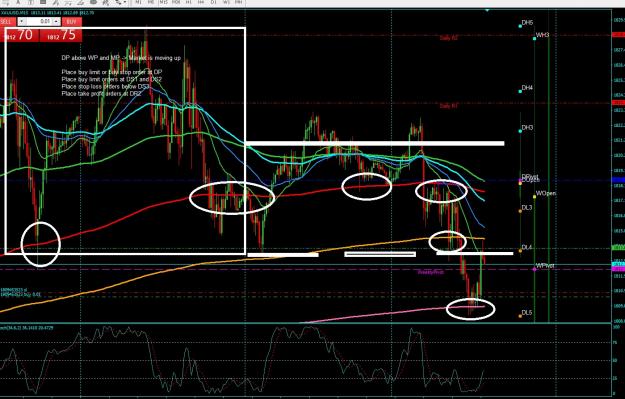Select the DL4 pivot level label
Image resolution: width=625 pixels, height=399 pixels.
(527, 248)
